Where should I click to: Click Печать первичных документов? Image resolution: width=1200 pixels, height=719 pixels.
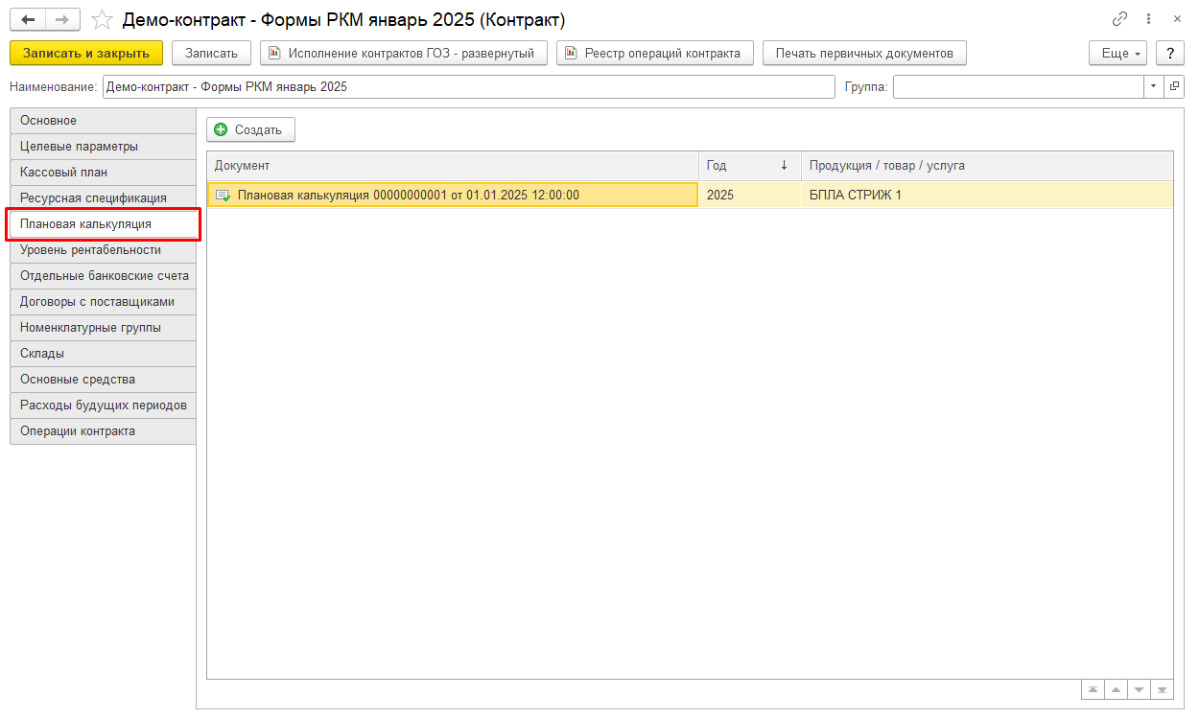[864, 53]
